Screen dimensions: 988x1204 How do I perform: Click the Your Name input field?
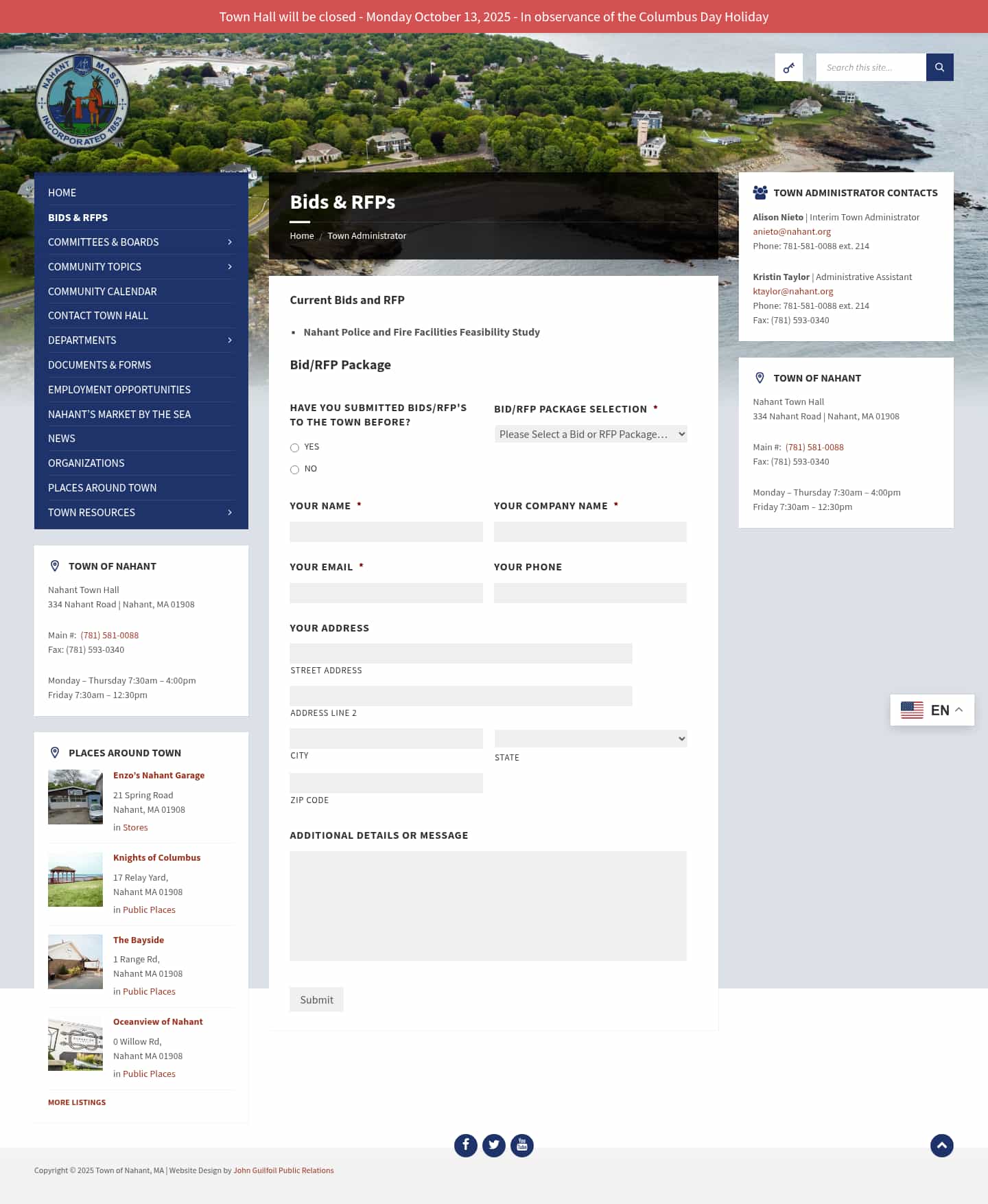tap(386, 532)
